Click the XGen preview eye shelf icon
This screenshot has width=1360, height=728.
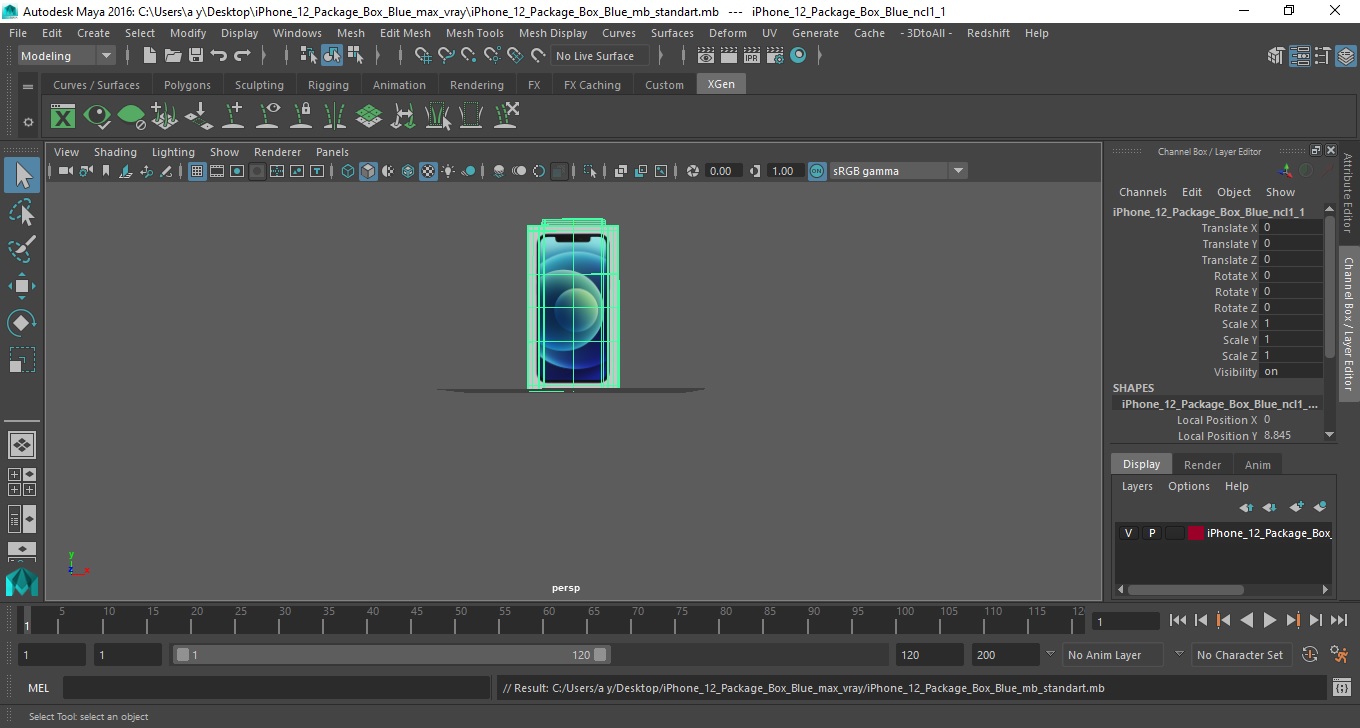97,117
